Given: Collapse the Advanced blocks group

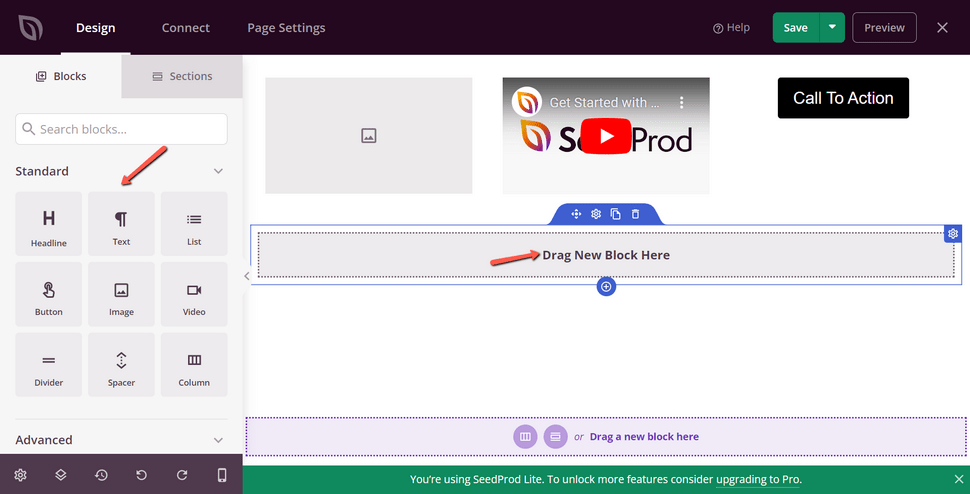Looking at the screenshot, I should pos(218,440).
